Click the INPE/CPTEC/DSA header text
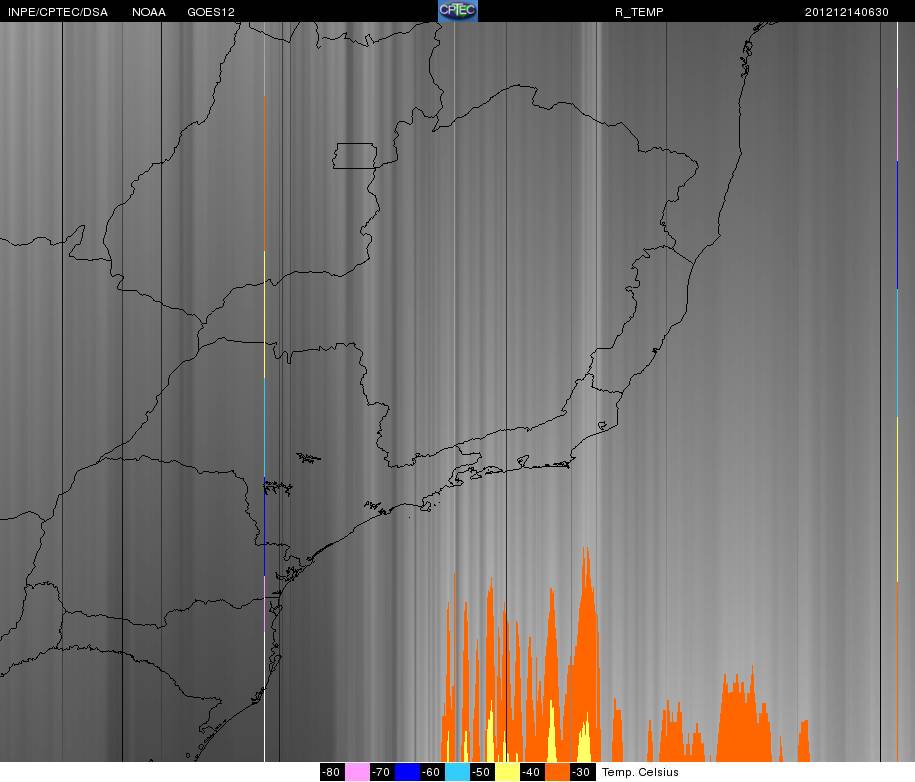 coord(58,12)
